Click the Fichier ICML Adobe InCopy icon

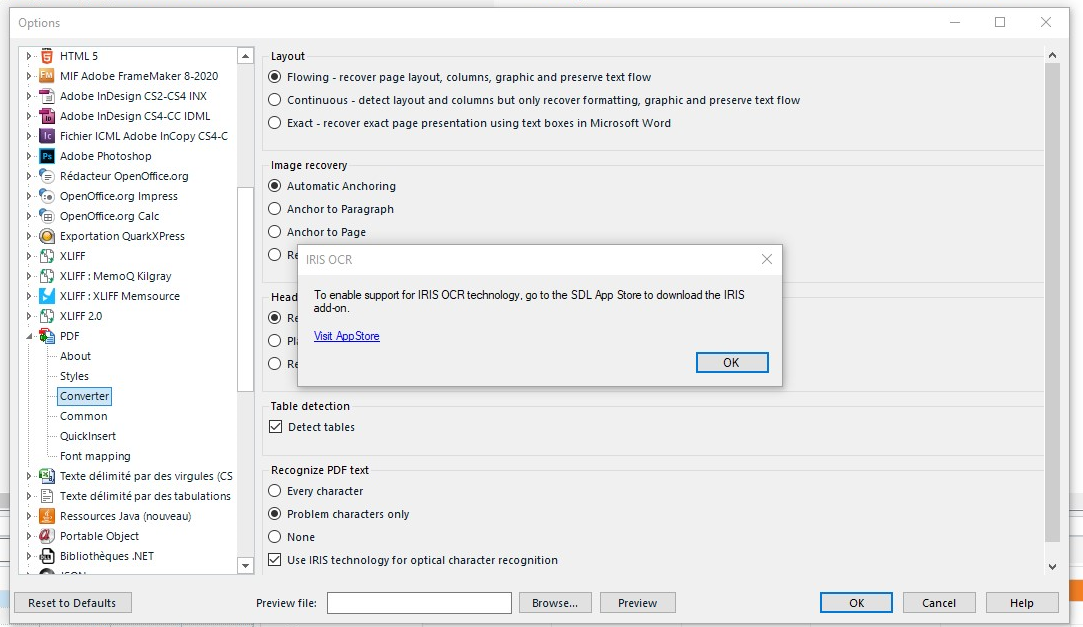pyautogui.click(x=47, y=136)
